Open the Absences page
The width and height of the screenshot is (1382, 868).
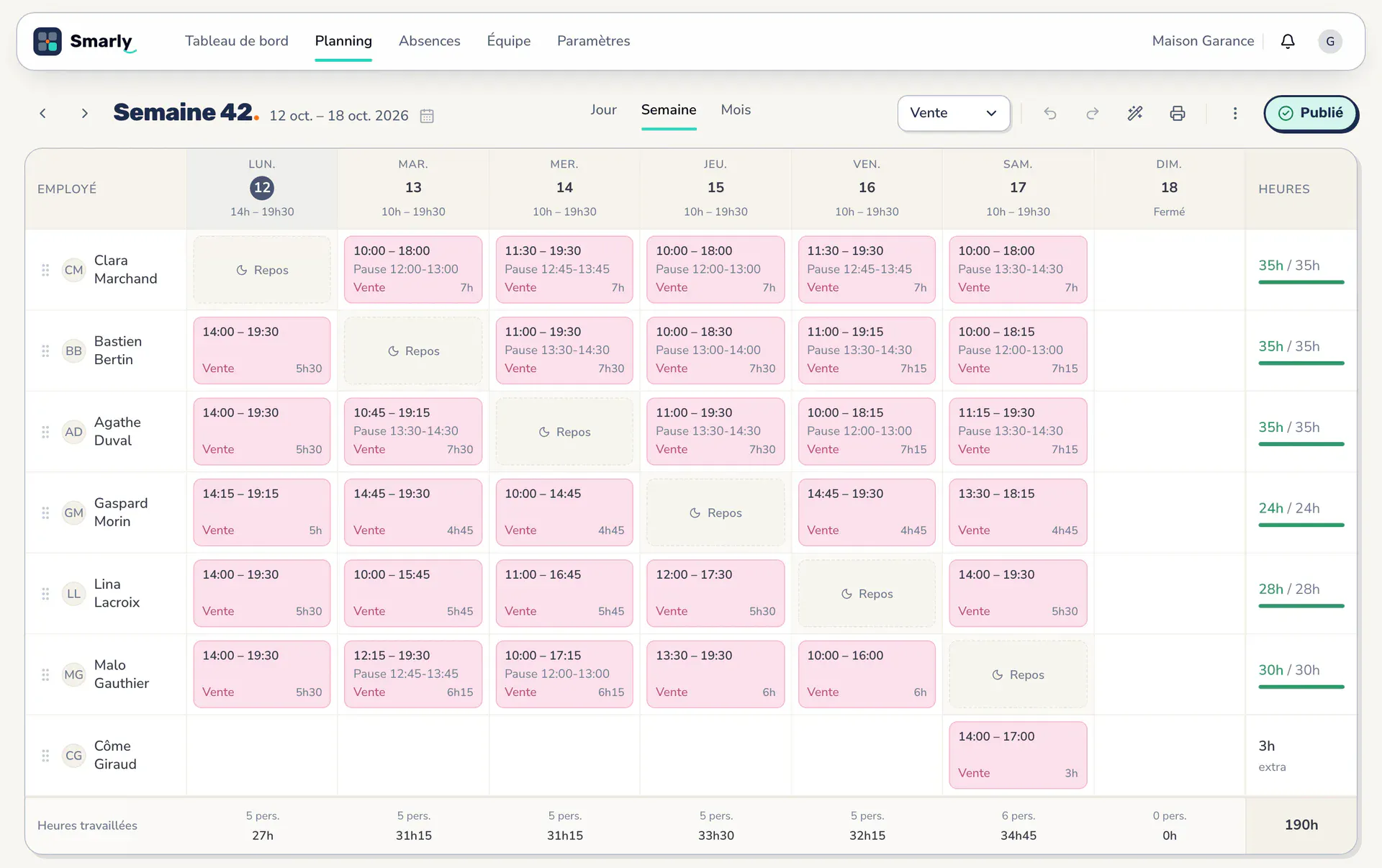pyautogui.click(x=430, y=41)
